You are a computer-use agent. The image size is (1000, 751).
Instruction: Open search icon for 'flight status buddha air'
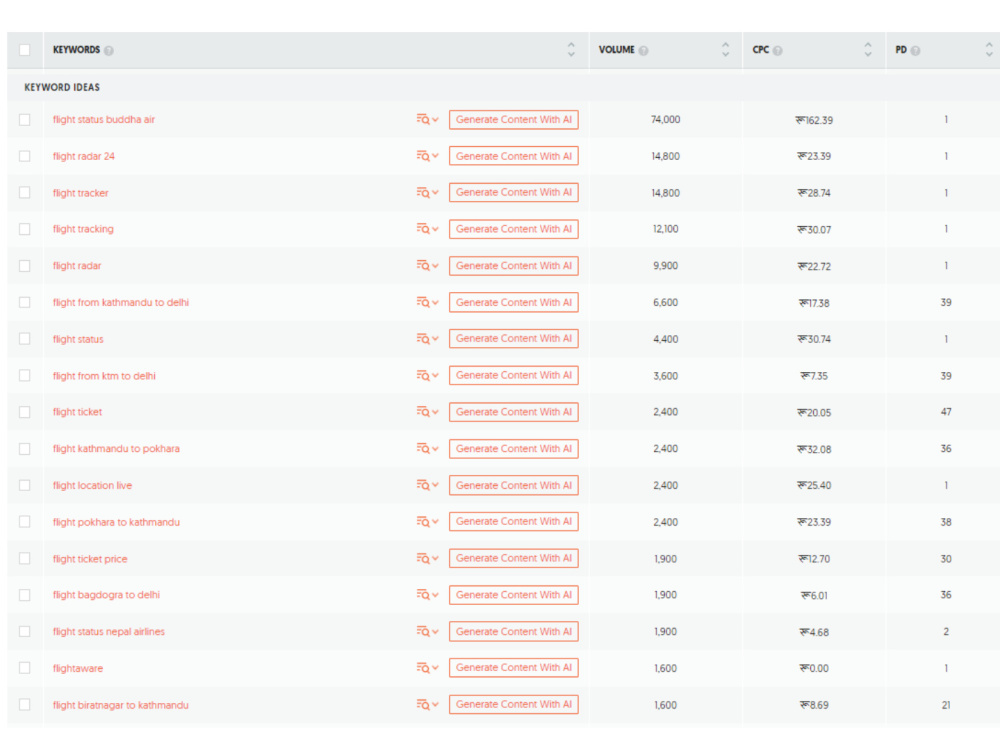click(x=427, y=119)
